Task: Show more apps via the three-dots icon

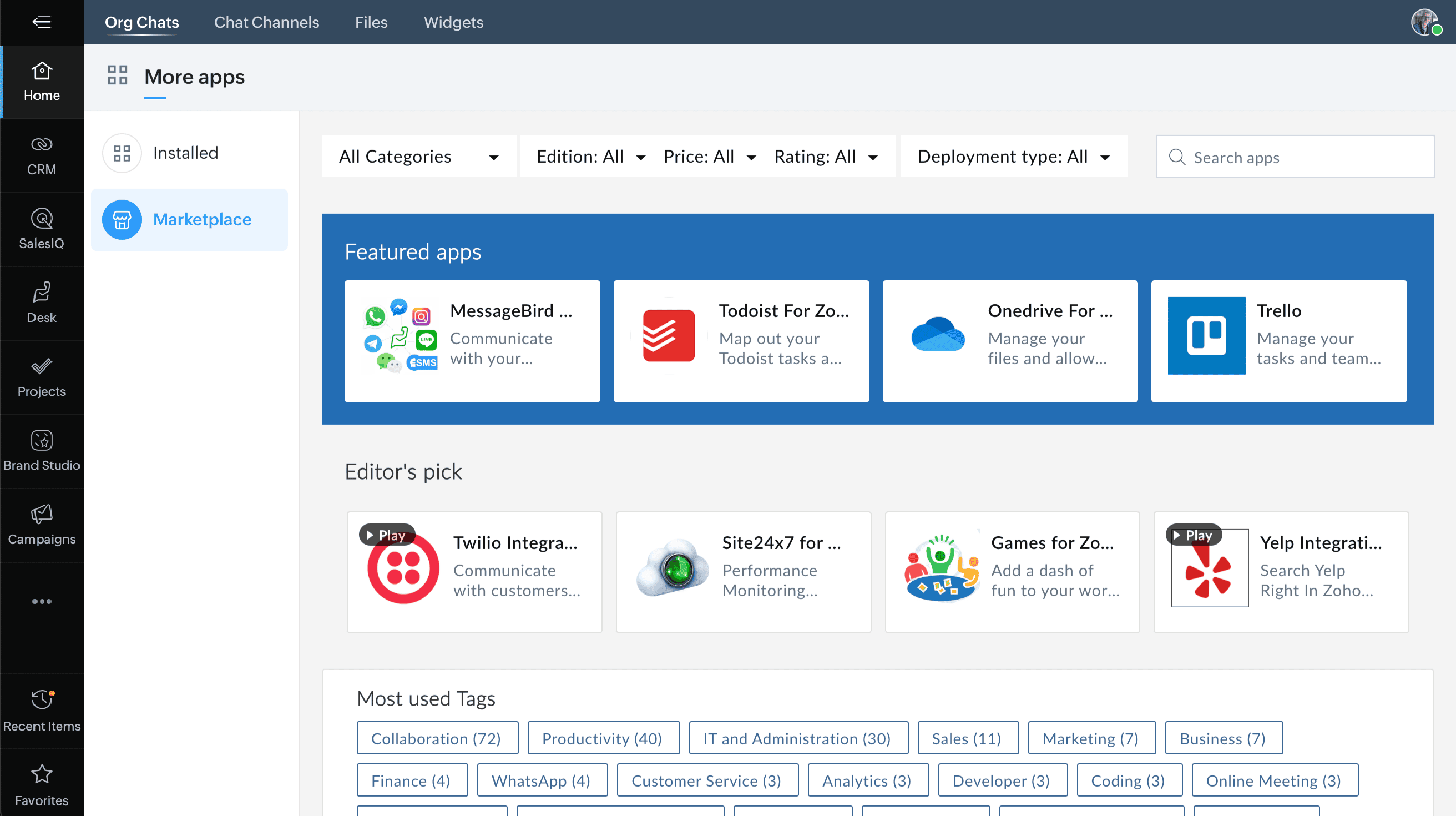Action: click(41, 601)
